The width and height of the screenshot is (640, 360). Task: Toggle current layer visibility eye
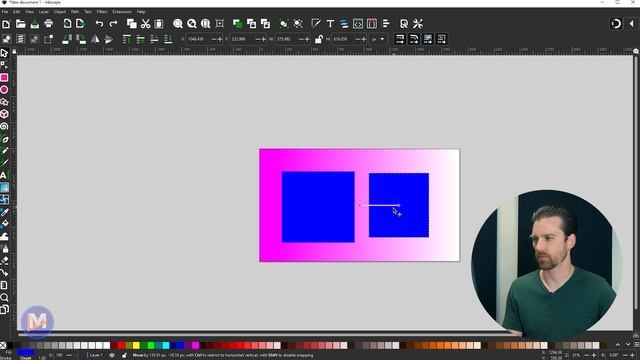[112, 356]
